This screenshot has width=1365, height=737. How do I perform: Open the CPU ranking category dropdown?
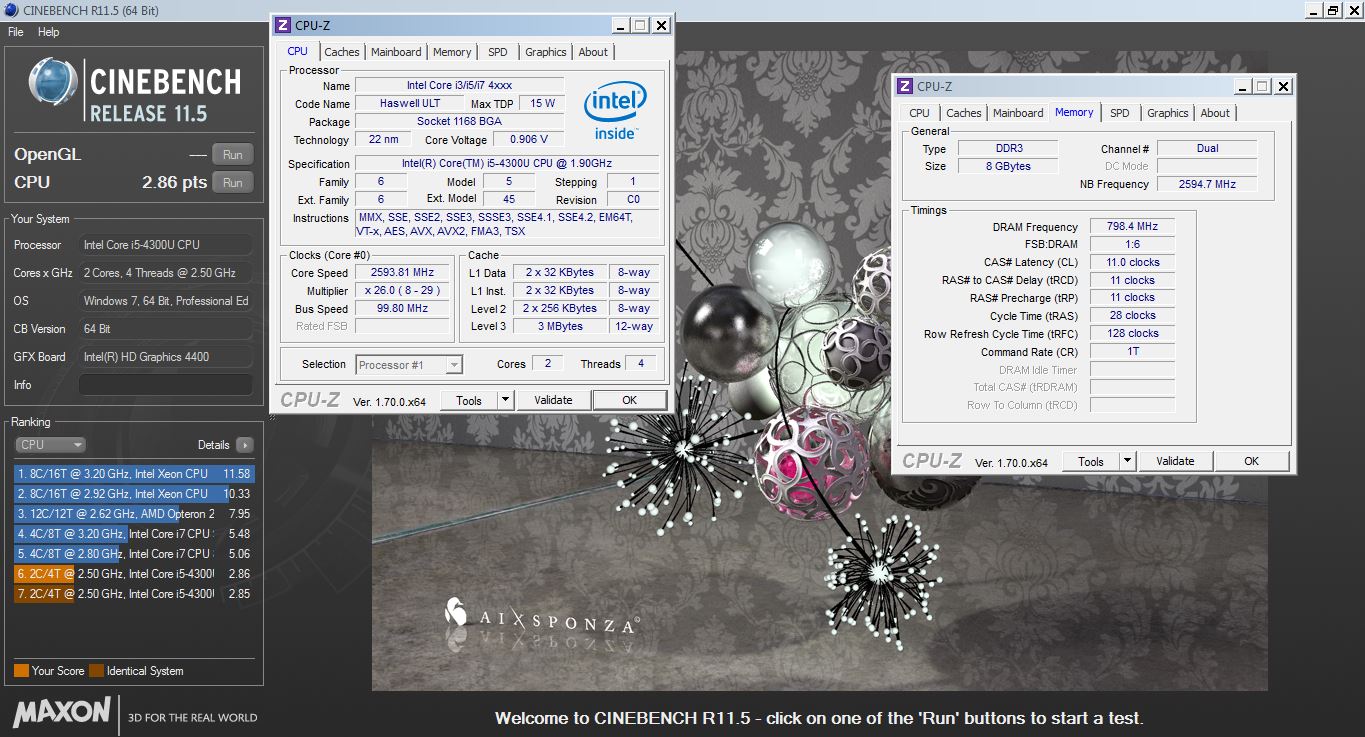coord(50,445)
